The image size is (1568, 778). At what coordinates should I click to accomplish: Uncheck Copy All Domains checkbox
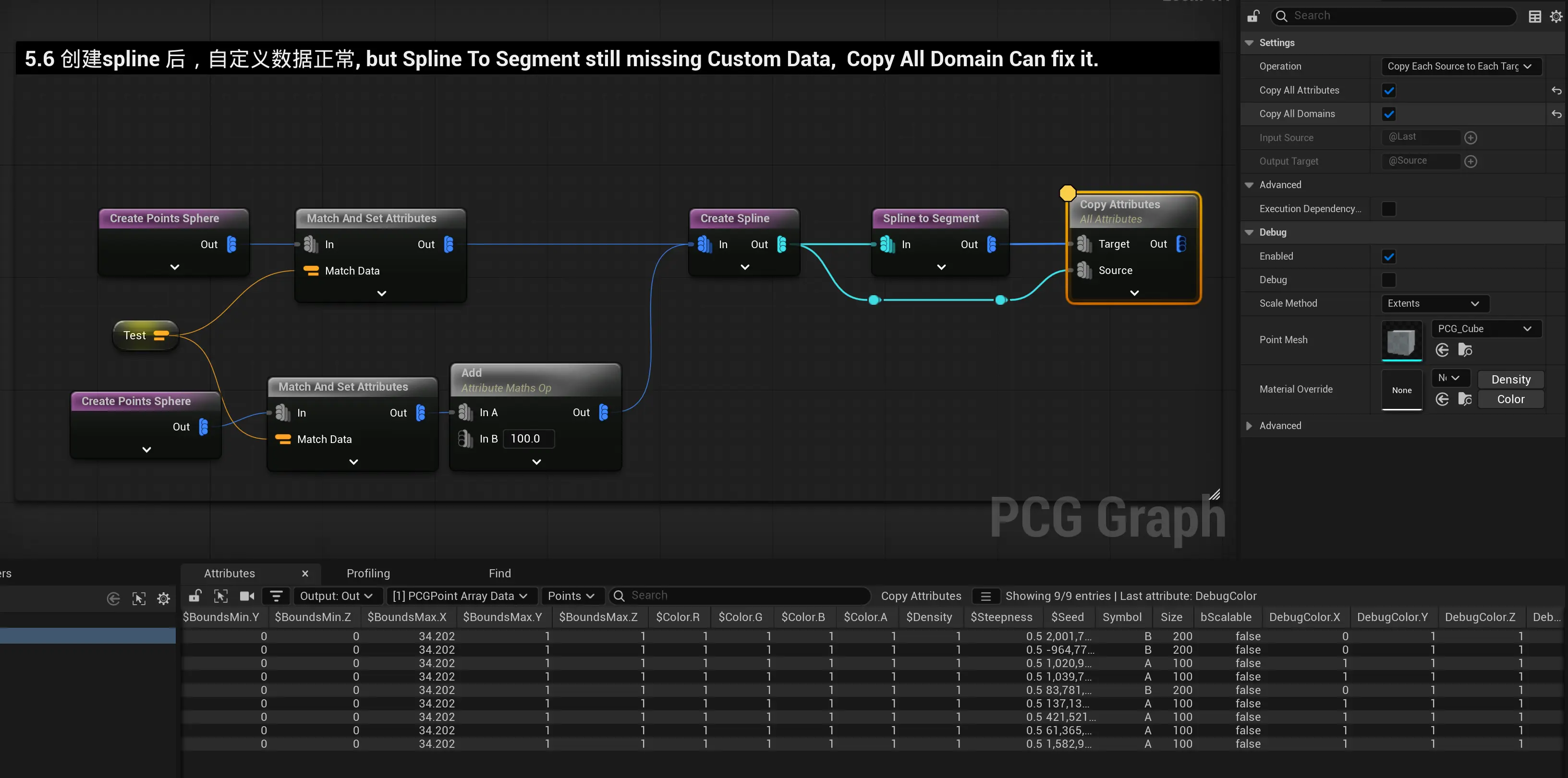[1388, 114]
